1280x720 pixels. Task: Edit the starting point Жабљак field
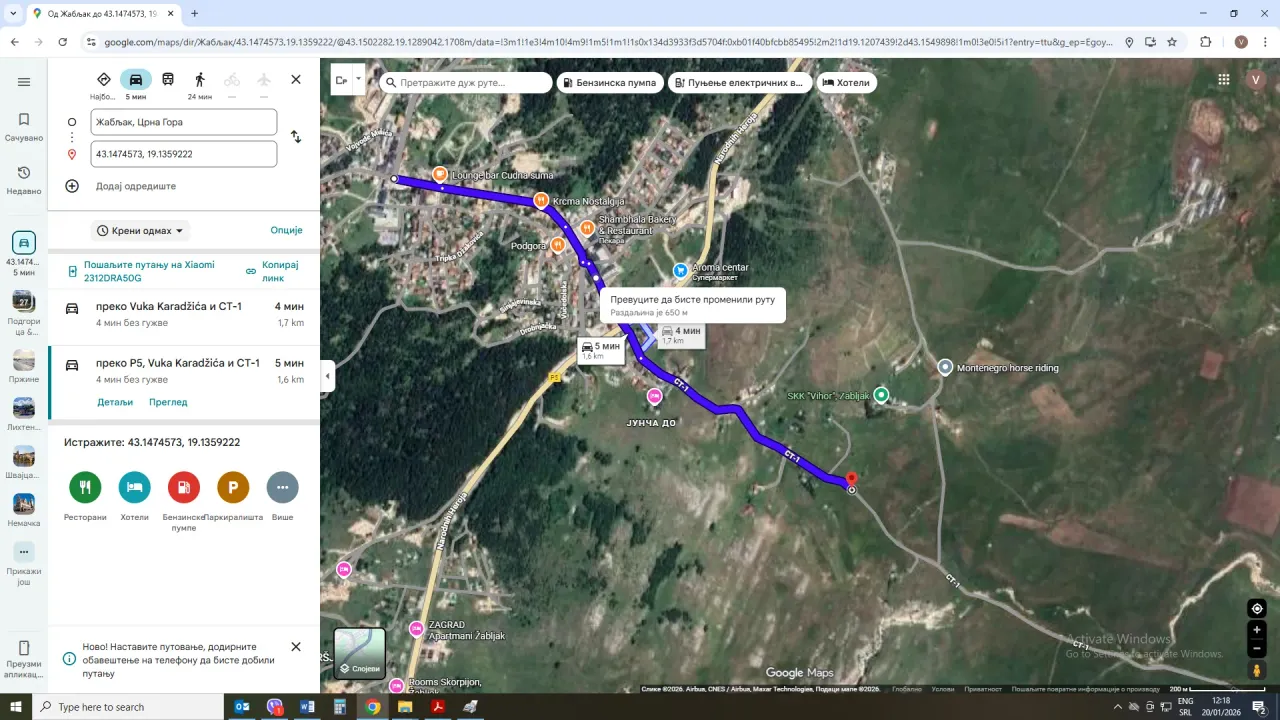183,122
